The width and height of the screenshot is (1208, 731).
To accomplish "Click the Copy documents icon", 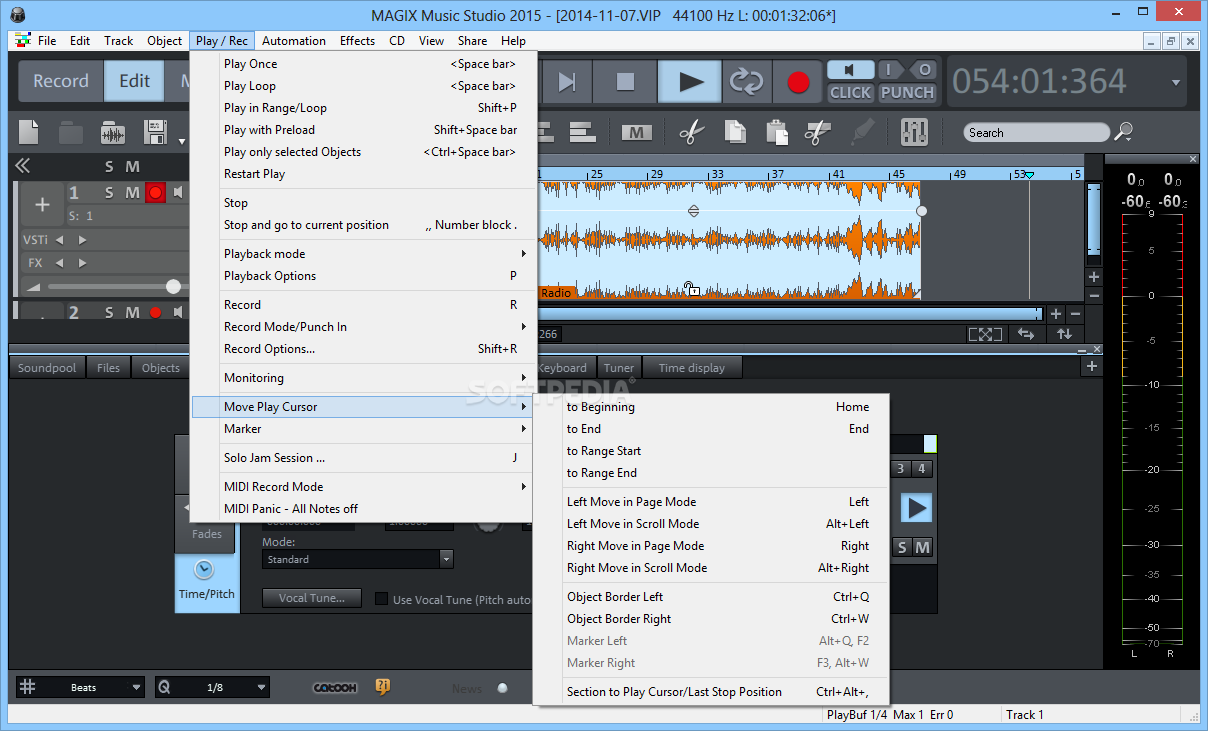I will (735, 132).
